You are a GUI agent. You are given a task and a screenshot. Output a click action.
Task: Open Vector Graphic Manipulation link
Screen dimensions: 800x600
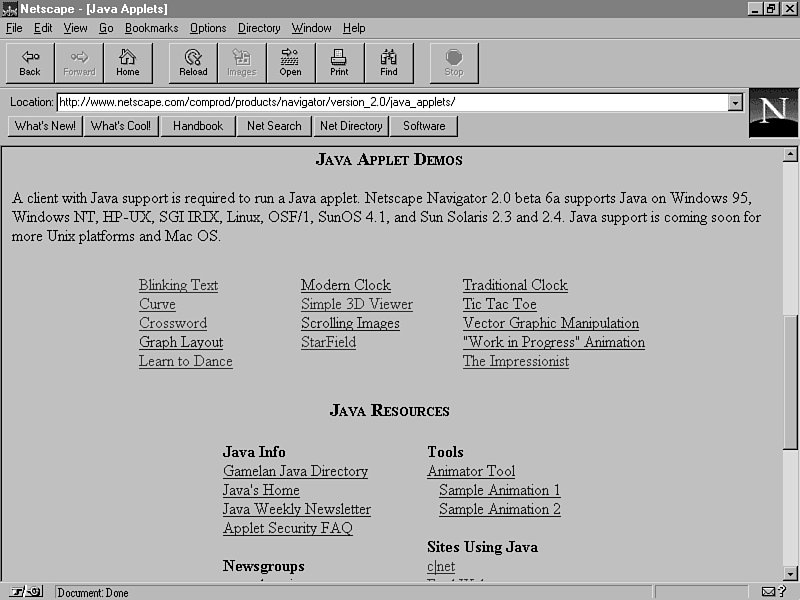(x=551, y=323)
